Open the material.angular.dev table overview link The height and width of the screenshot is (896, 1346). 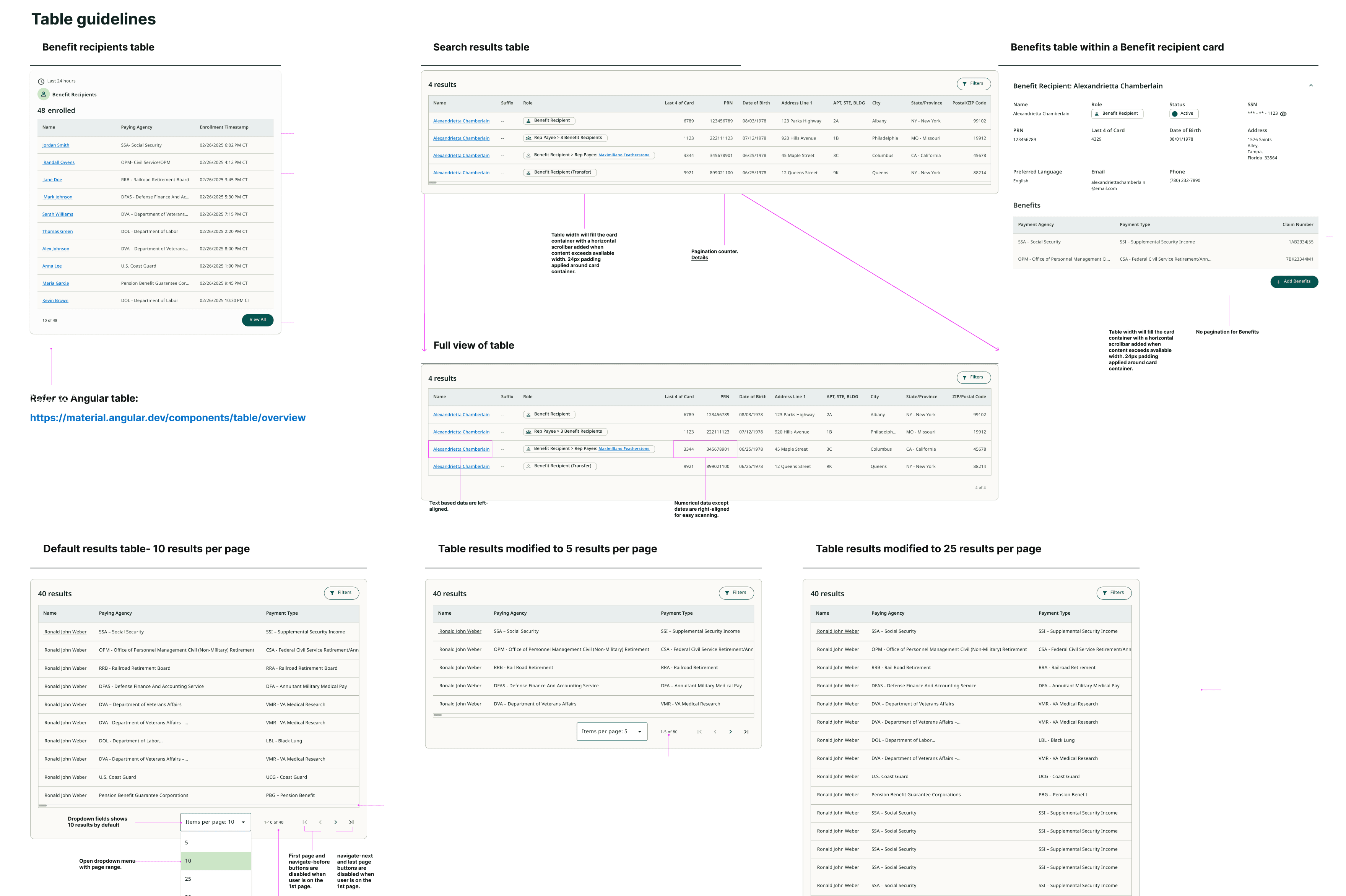167,418
